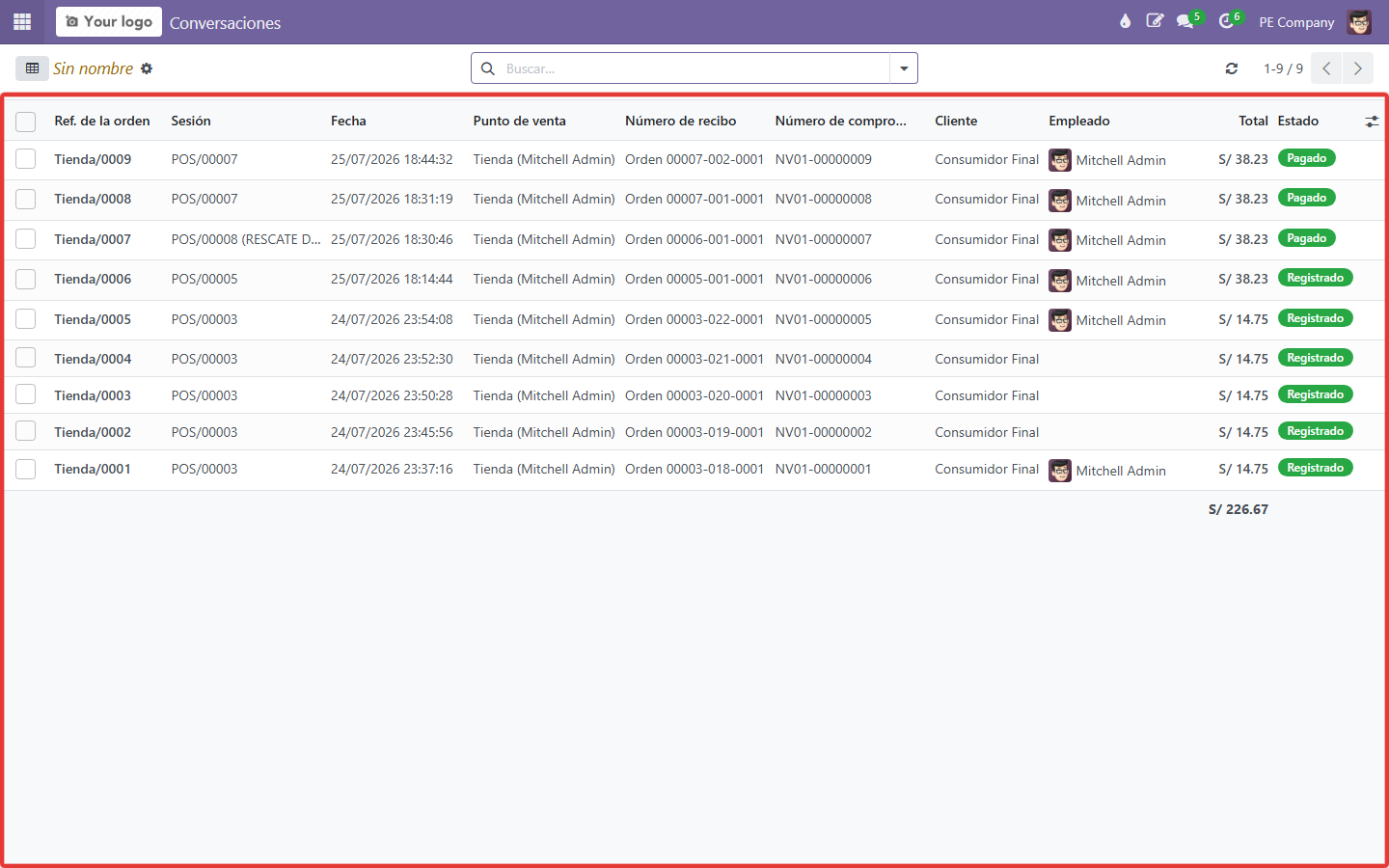This screenshot has width=1389, height=868.
Task: Click Registrado badge in Tienda/0004 row
Action: [1315, 358]
